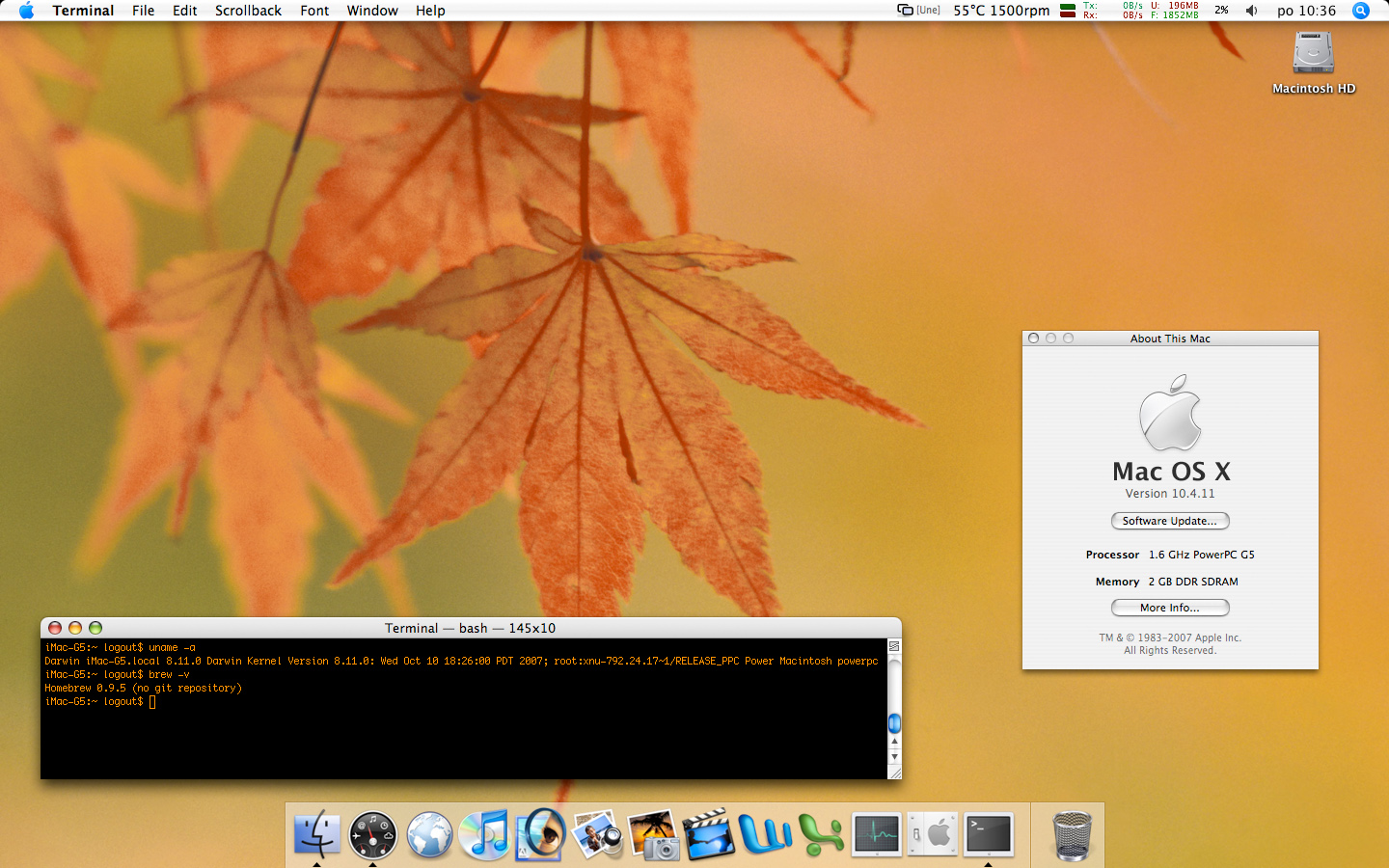Open the Window menu
This screenshot has height=868, width=1389.
(x=372, y=11)
